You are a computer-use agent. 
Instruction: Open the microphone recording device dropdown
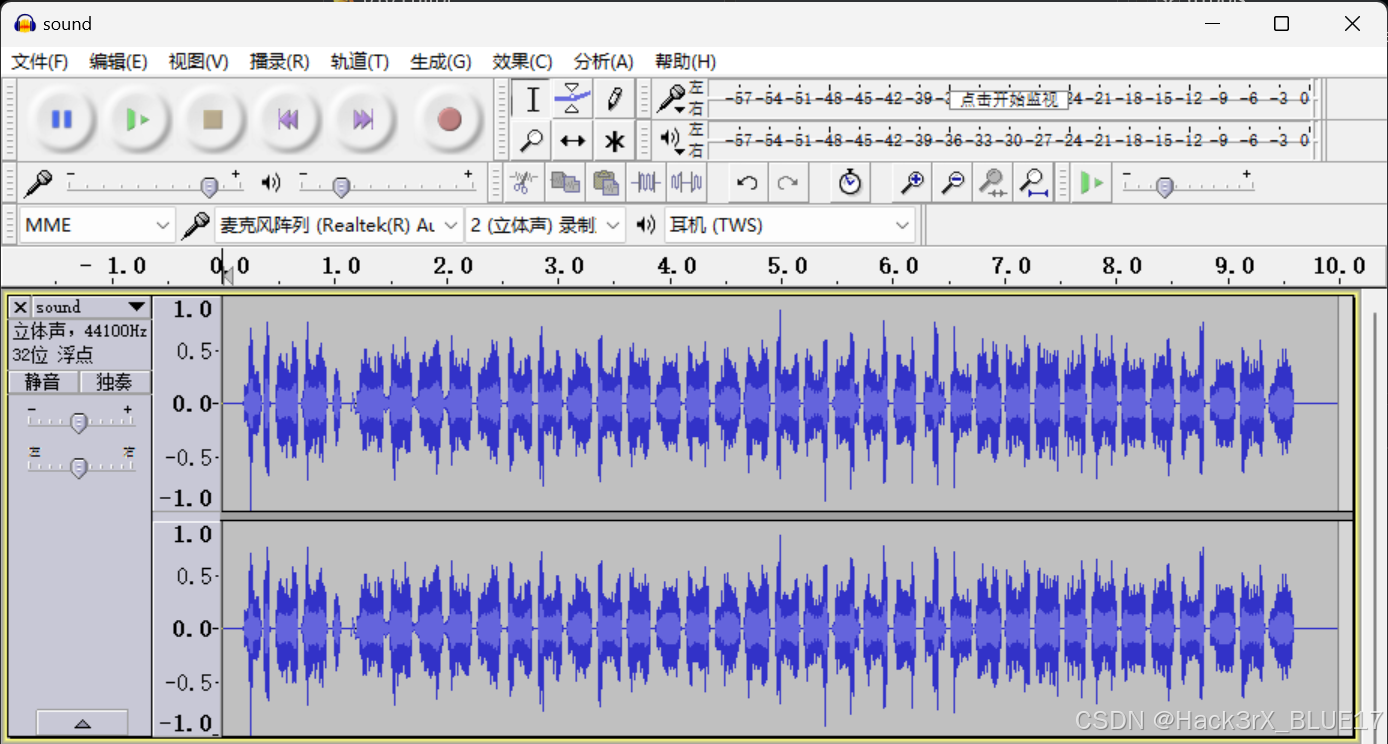[339, 225]
